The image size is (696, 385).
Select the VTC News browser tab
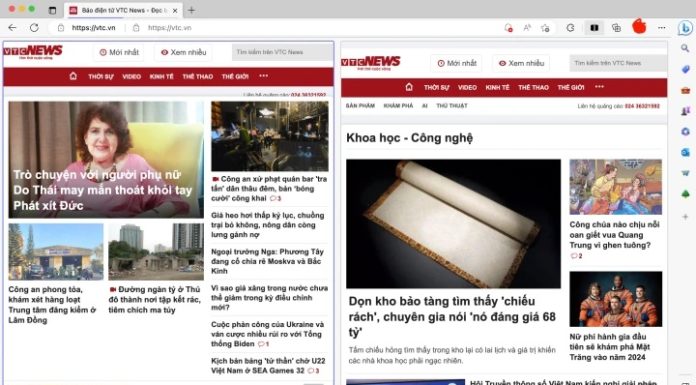[x=123, y=10]
